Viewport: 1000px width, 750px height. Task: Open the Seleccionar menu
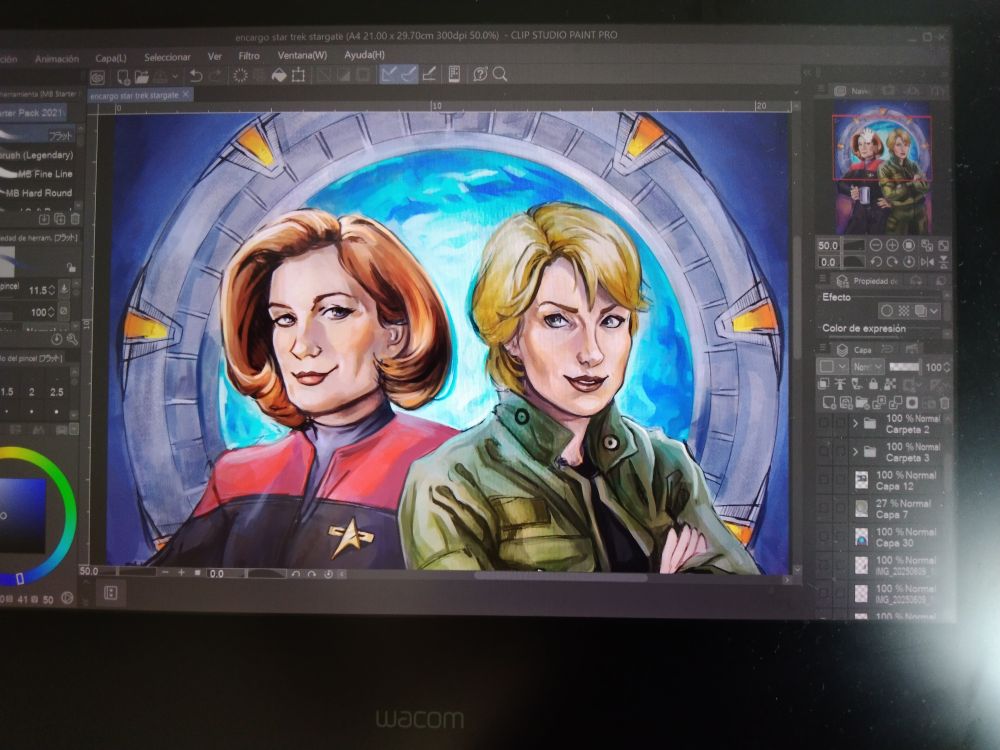point(167,57)
